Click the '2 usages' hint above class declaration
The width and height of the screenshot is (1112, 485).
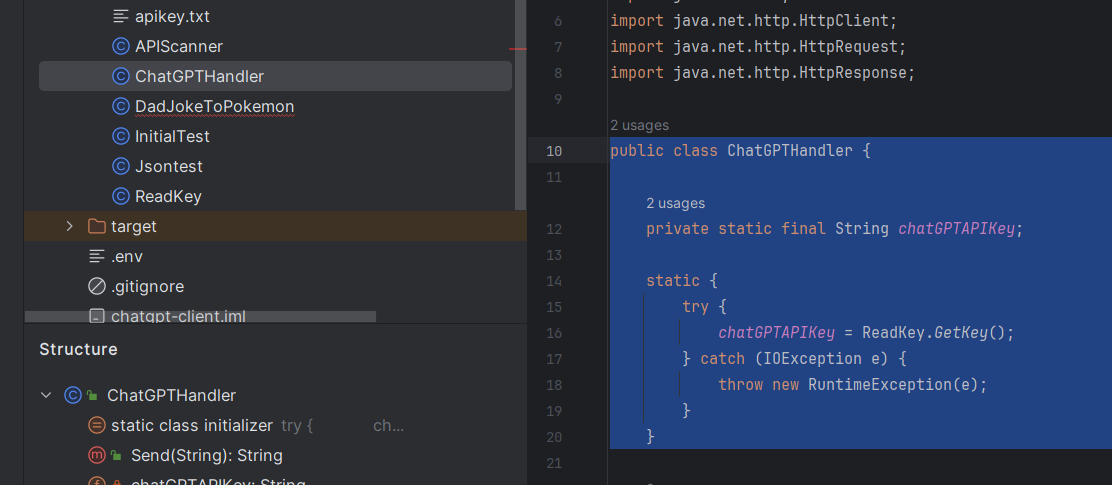(x=639, y=126)
